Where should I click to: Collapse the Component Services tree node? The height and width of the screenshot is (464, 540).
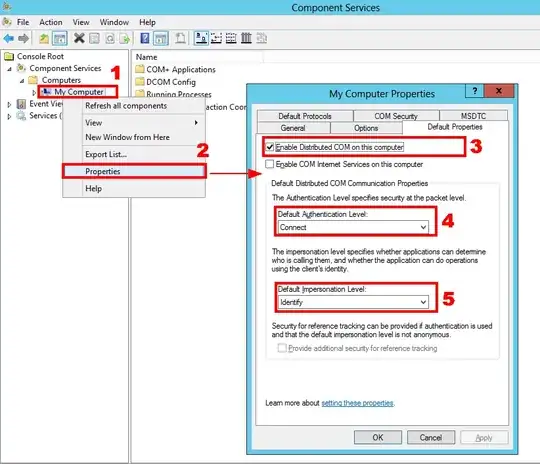pyautogui.click(x=10, y=69)
